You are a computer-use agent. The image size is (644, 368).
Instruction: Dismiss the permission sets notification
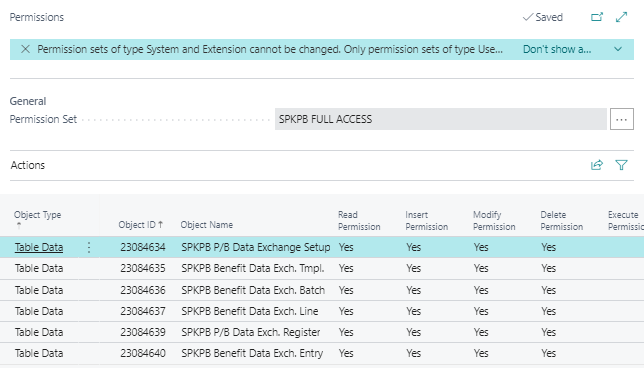[25, 49]
